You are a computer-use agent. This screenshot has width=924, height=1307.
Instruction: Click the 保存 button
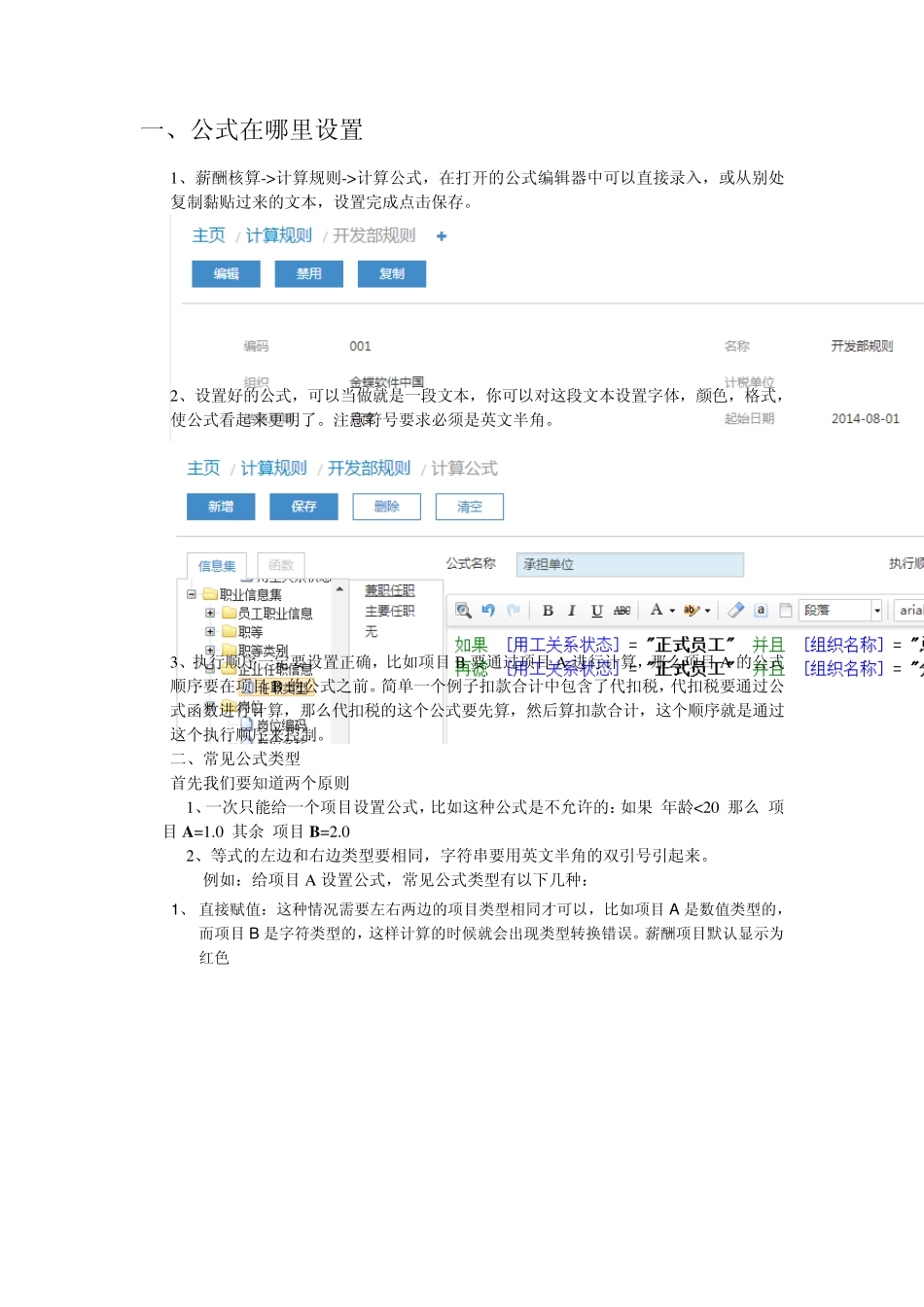point(303,507)
